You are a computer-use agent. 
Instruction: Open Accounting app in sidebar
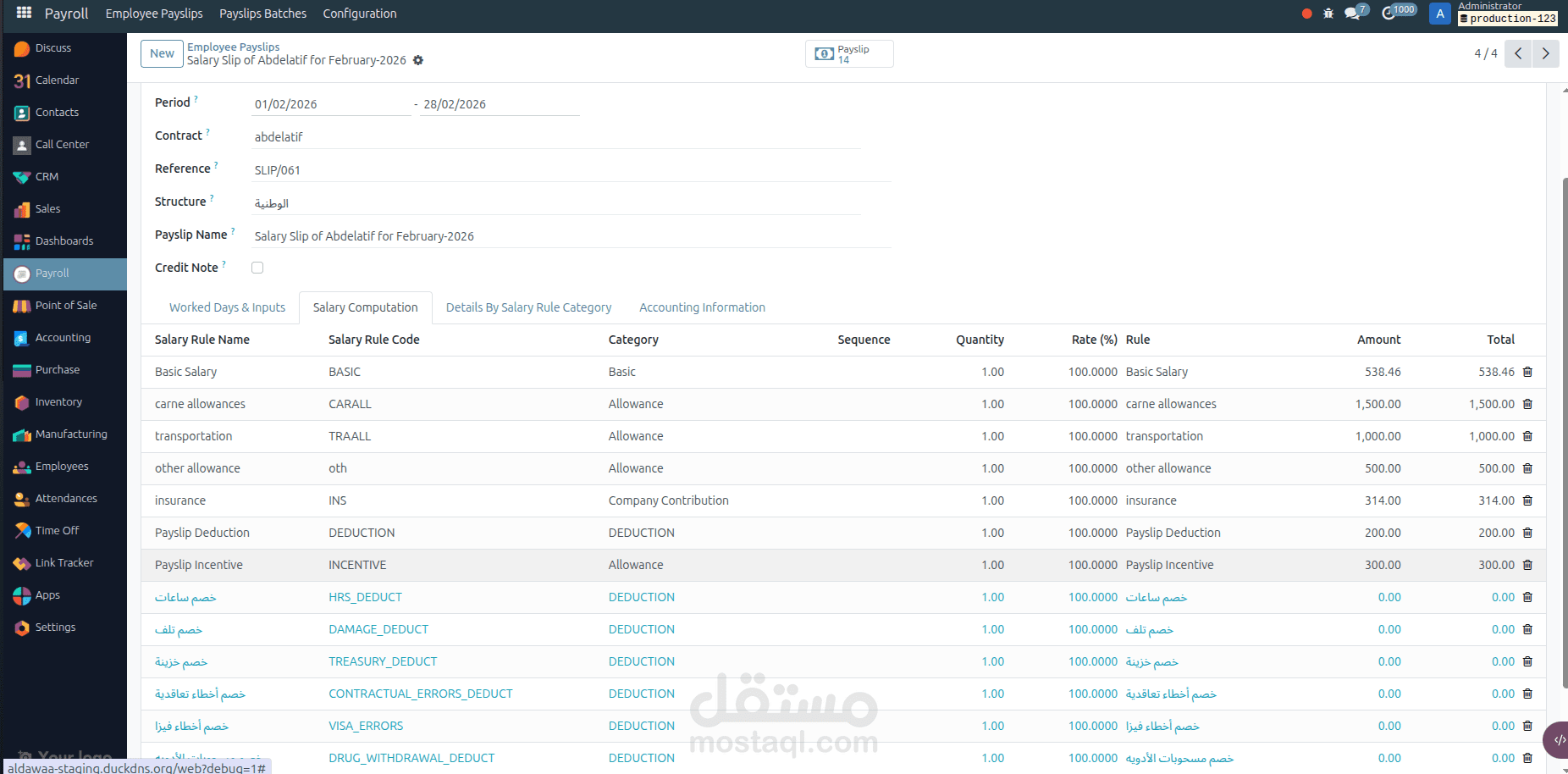pyautogui.click(x=65, y=338)
